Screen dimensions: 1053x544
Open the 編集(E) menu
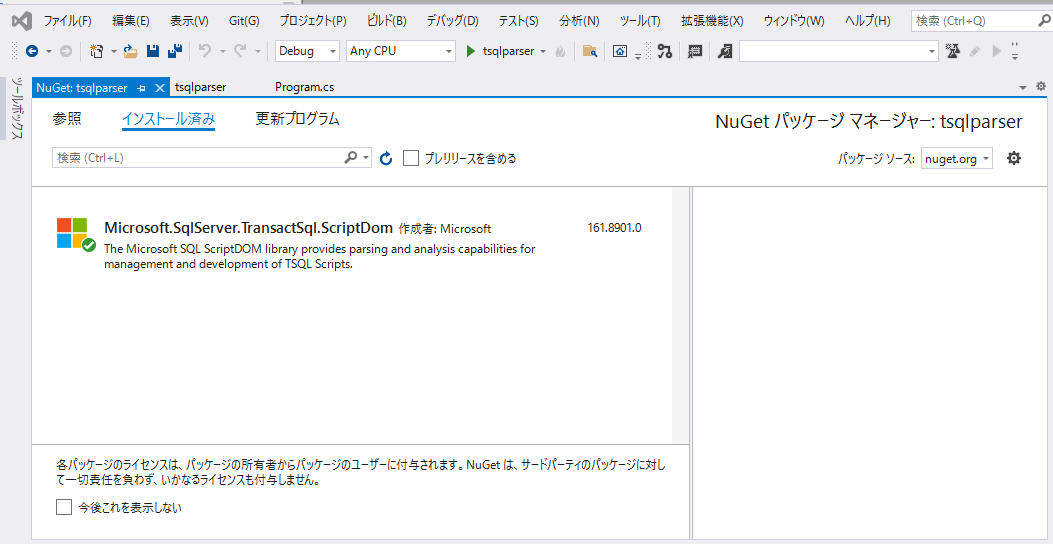click(131, 21)
